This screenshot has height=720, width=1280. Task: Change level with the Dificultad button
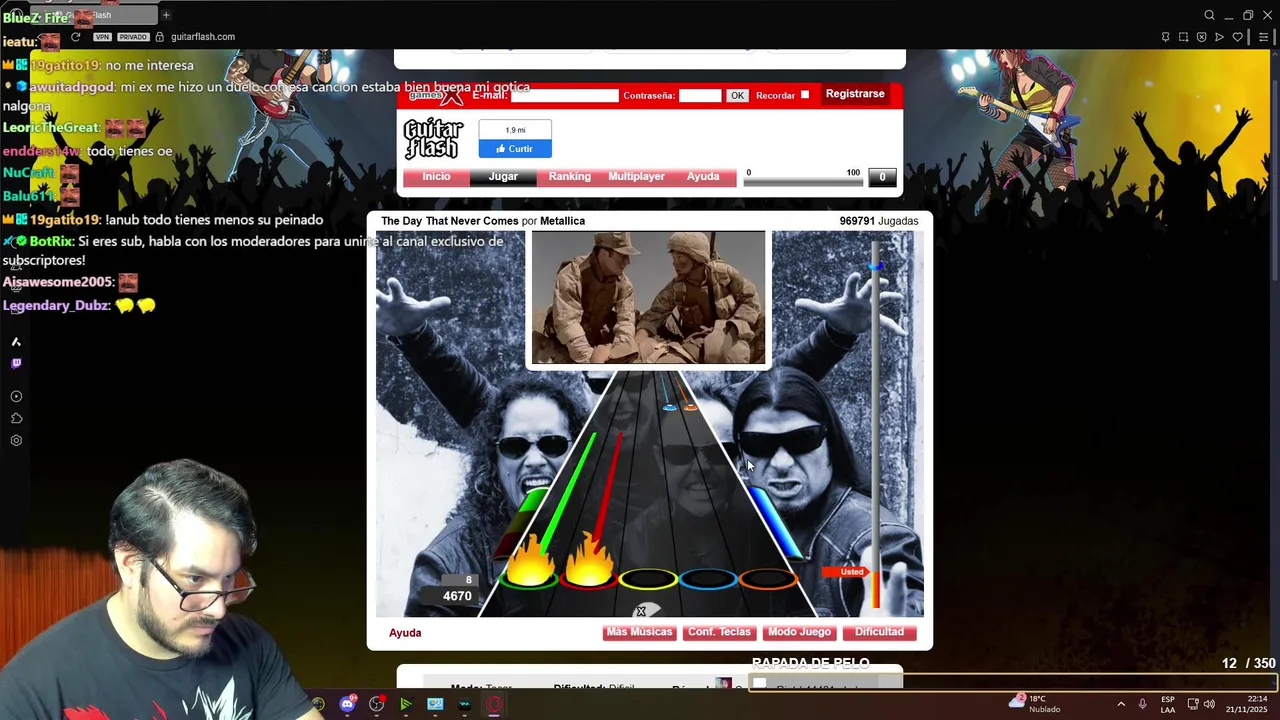pos(880,632)
